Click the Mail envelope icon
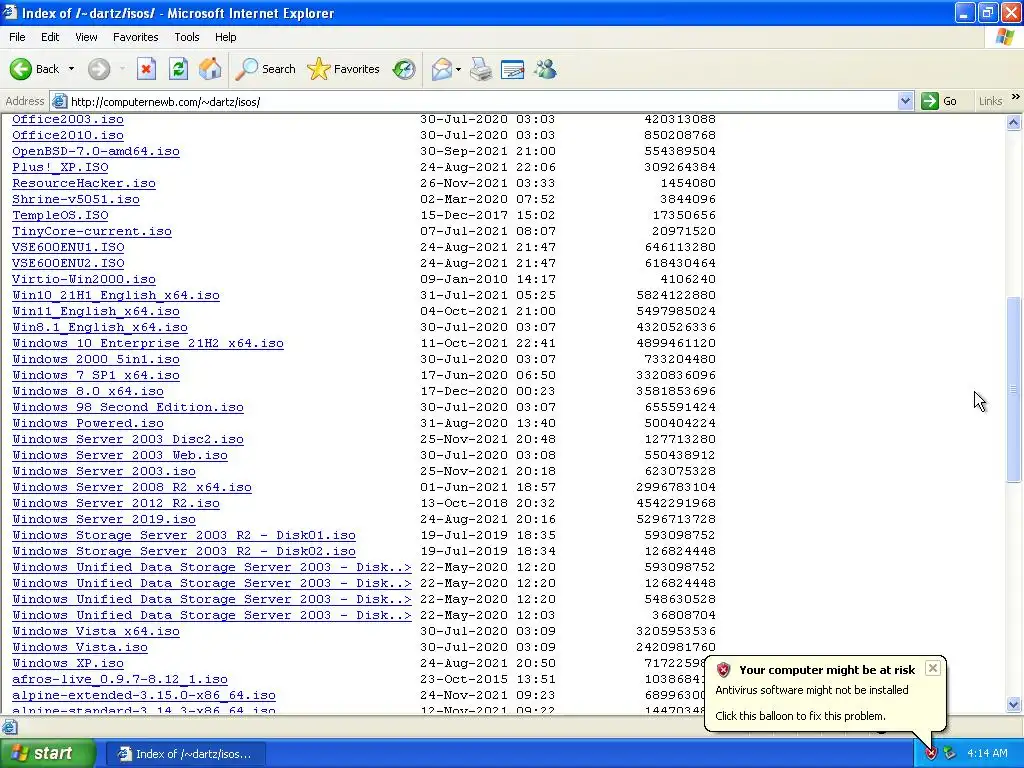This screenshot has height=768, width=1024. coord(441,69)
